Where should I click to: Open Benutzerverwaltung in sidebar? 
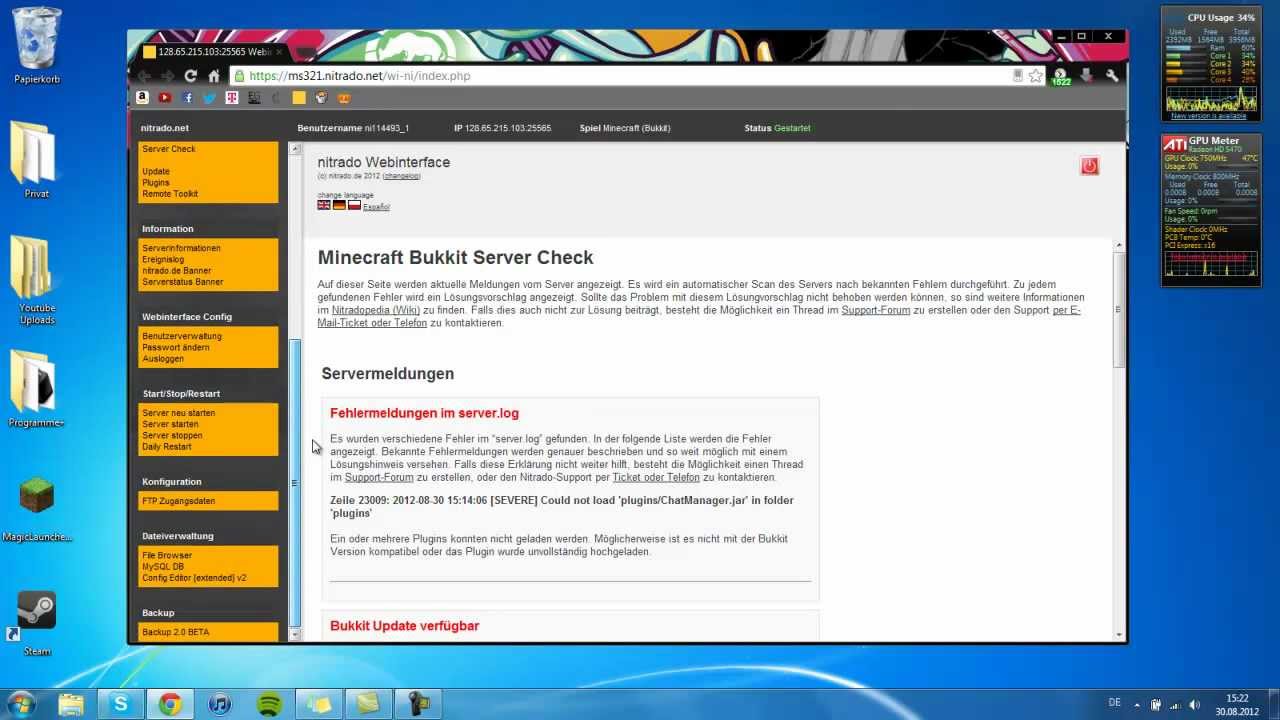pos(182,336)
